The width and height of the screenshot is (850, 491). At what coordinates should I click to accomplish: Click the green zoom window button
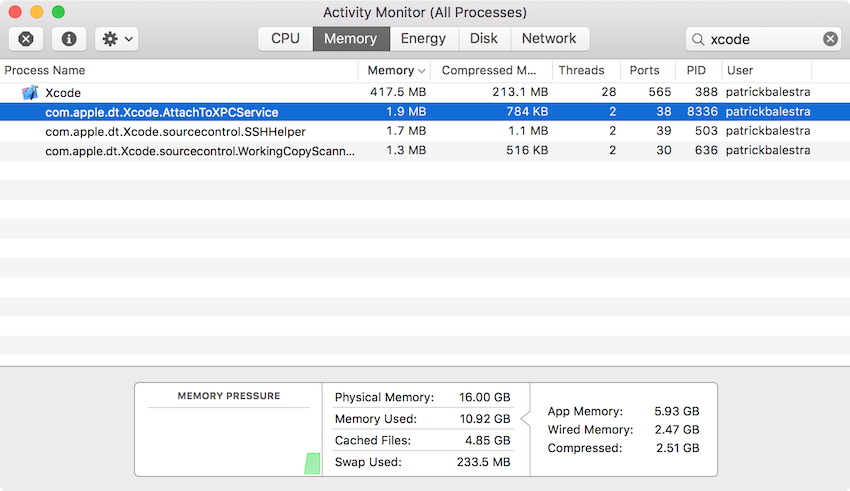58,12
